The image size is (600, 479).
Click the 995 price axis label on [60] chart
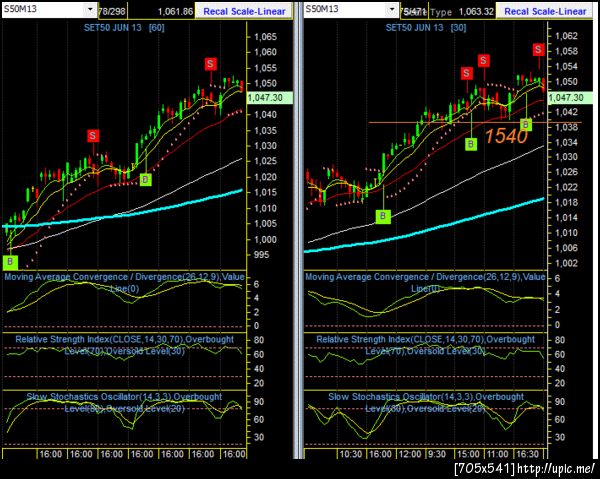click(261, 255)
